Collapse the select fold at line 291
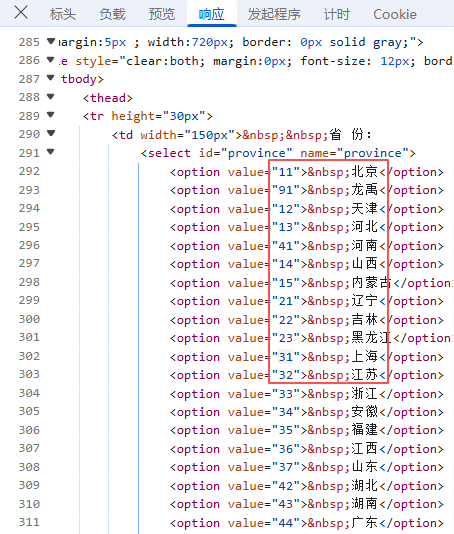454x534 pixels. 51,152
